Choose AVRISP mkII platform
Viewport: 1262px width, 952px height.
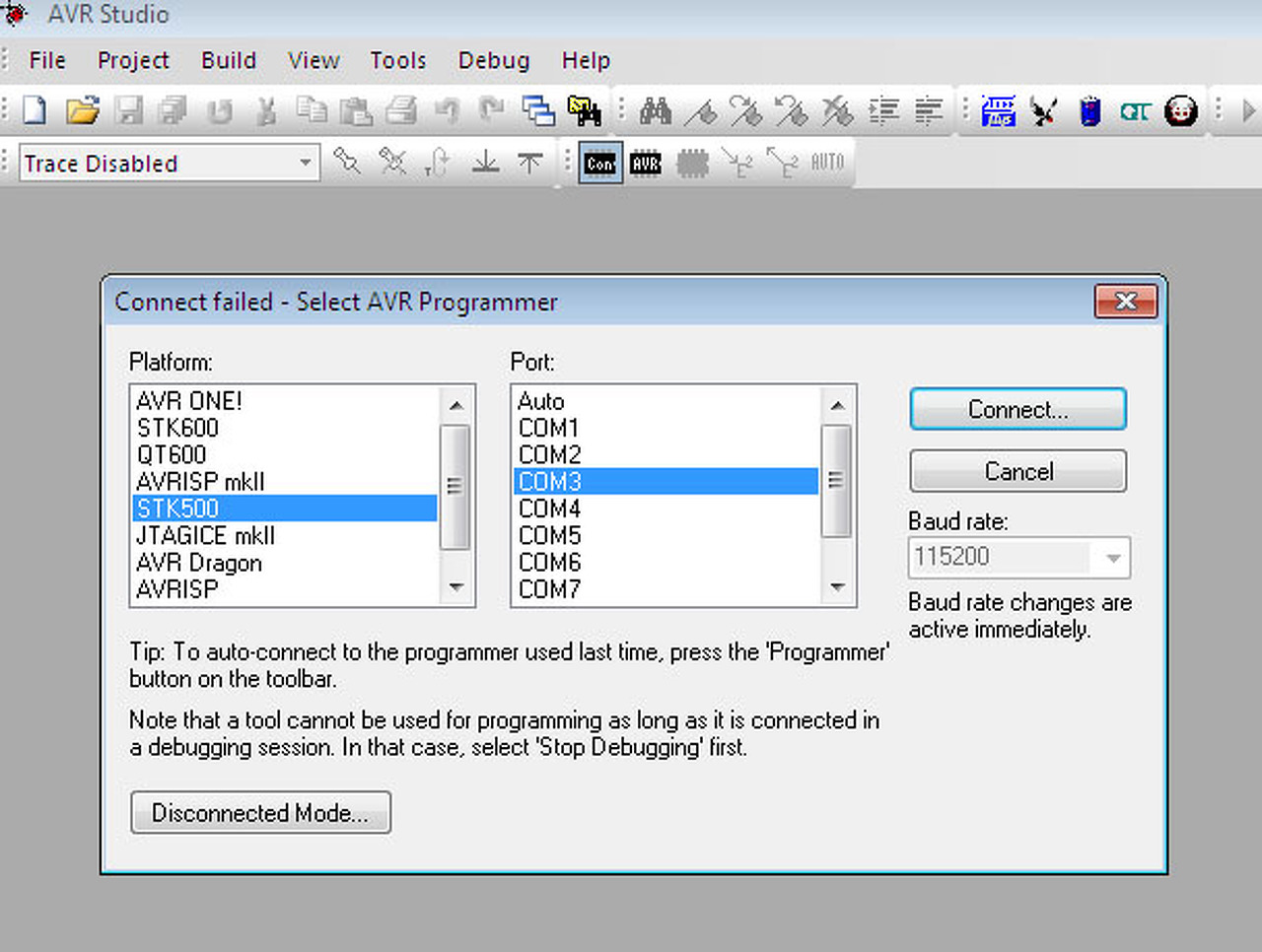coord(285,481)
